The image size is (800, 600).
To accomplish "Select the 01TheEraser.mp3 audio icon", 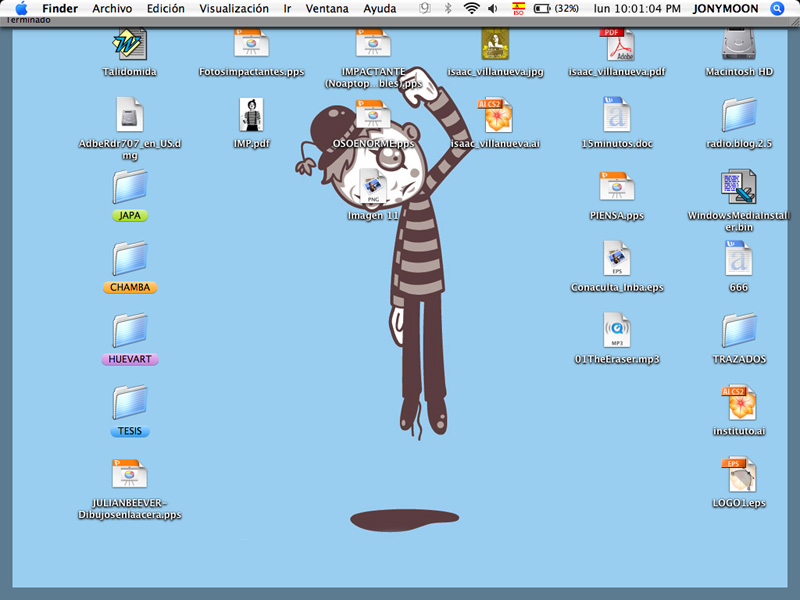I will click(x=617, y=330).
